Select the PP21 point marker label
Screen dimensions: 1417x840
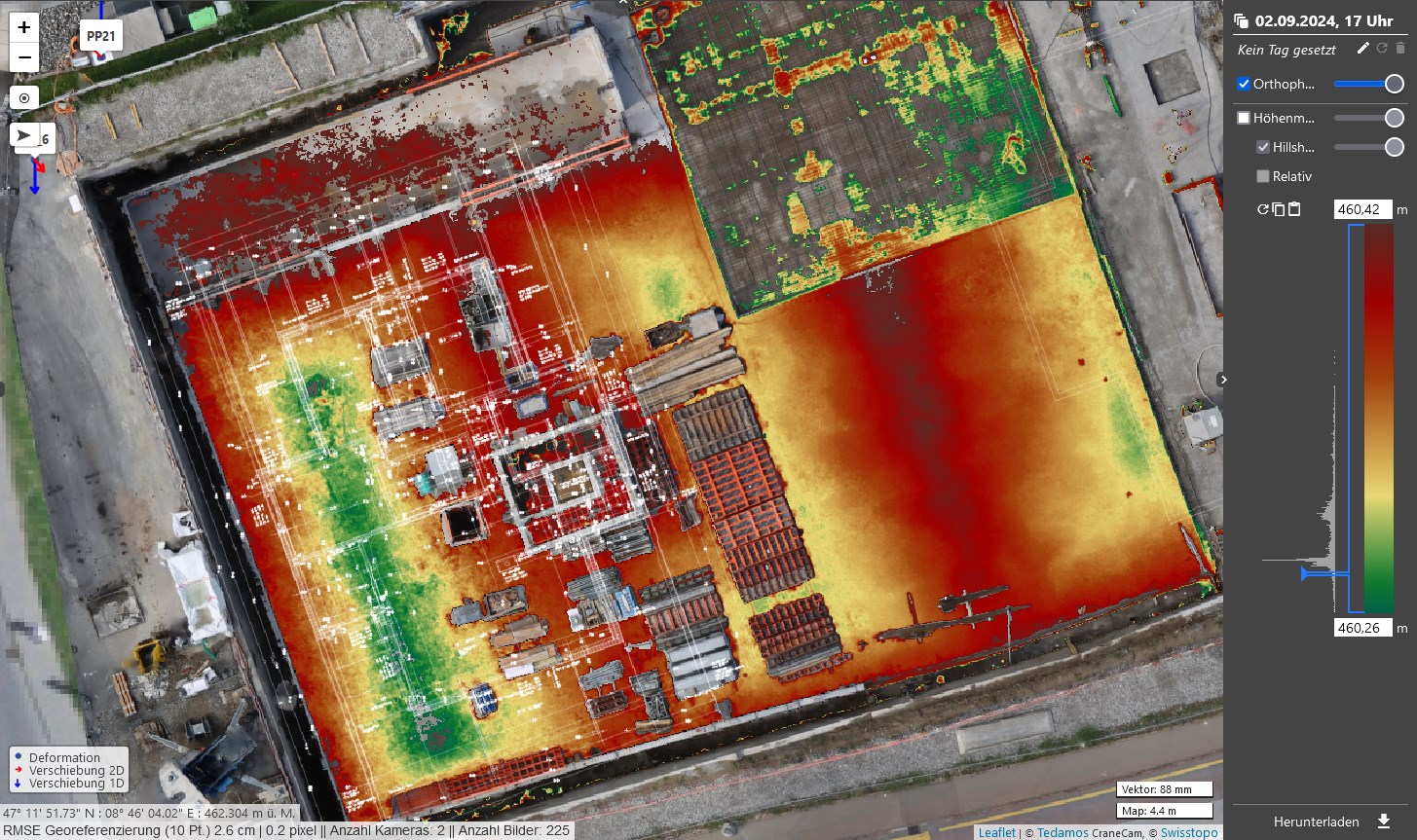click(100, 36)
